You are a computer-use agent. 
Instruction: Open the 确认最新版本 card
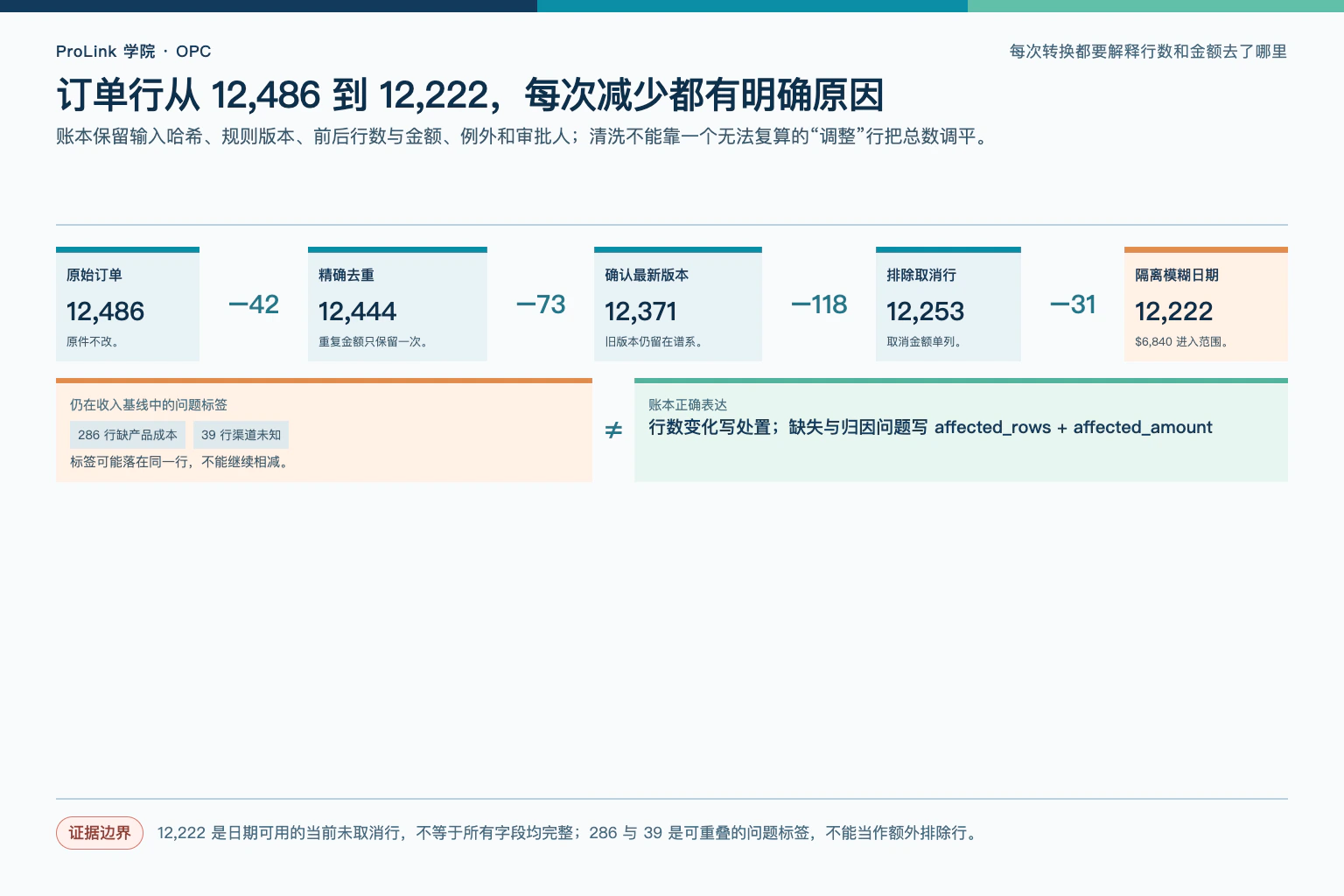click(678, 304)
